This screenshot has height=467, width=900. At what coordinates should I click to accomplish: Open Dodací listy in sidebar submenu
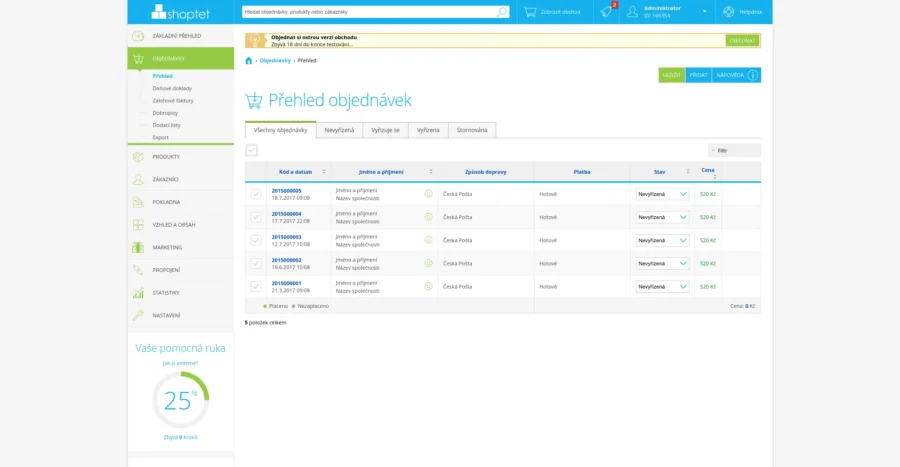click(166, 125)
